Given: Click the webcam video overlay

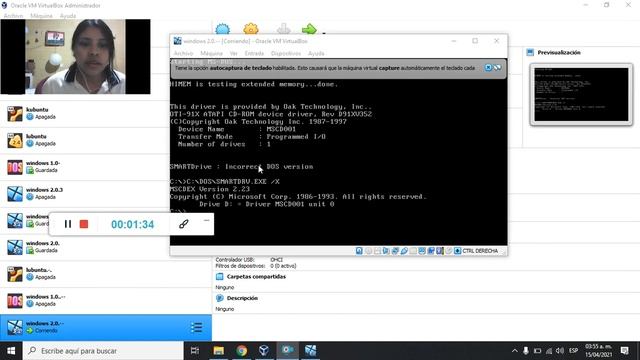Looking at the screenshot, I should (76, 56).
